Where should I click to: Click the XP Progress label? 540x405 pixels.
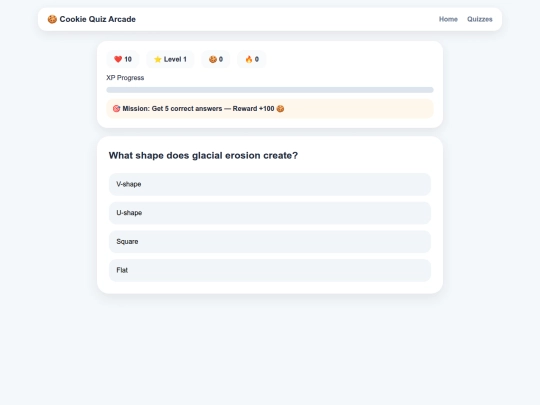coord(125,78)
